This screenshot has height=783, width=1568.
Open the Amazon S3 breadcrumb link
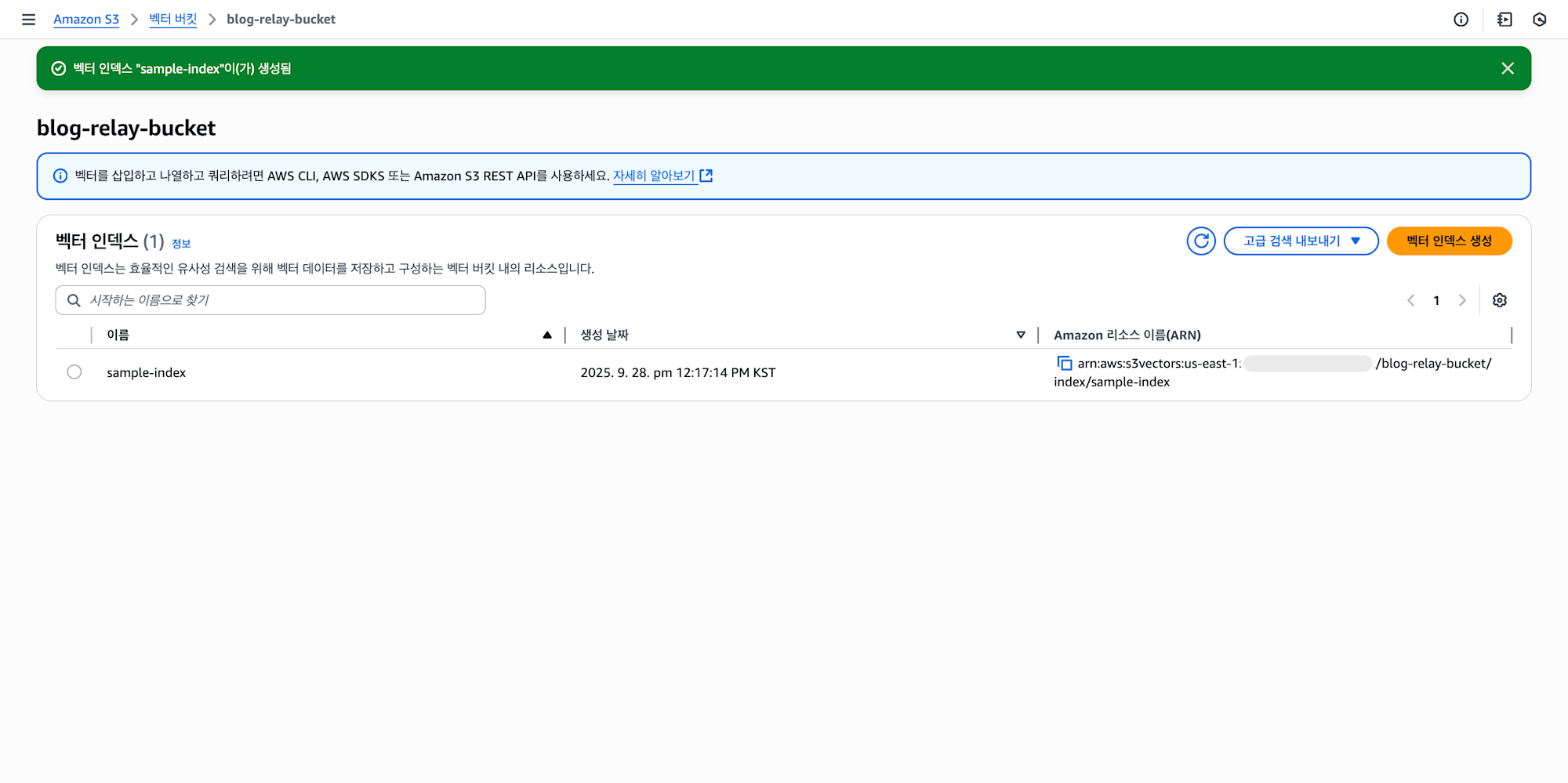(86, 20)
